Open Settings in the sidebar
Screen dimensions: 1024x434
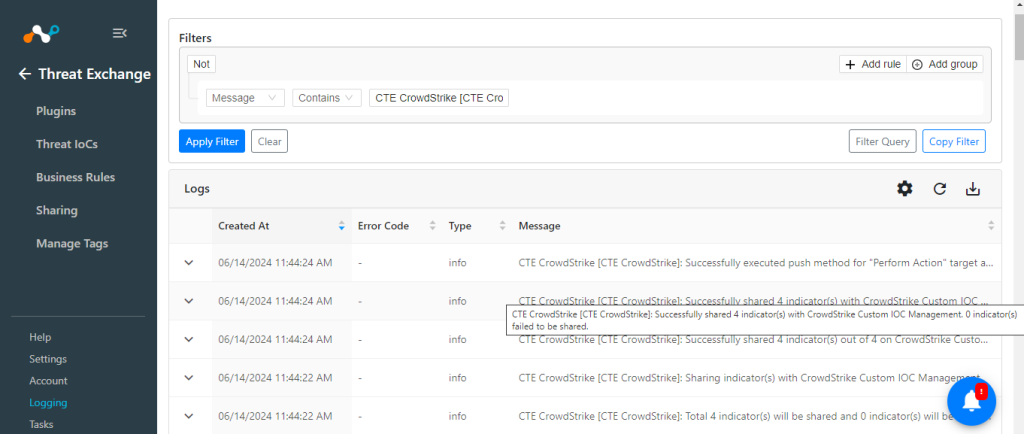click(48, 359)
